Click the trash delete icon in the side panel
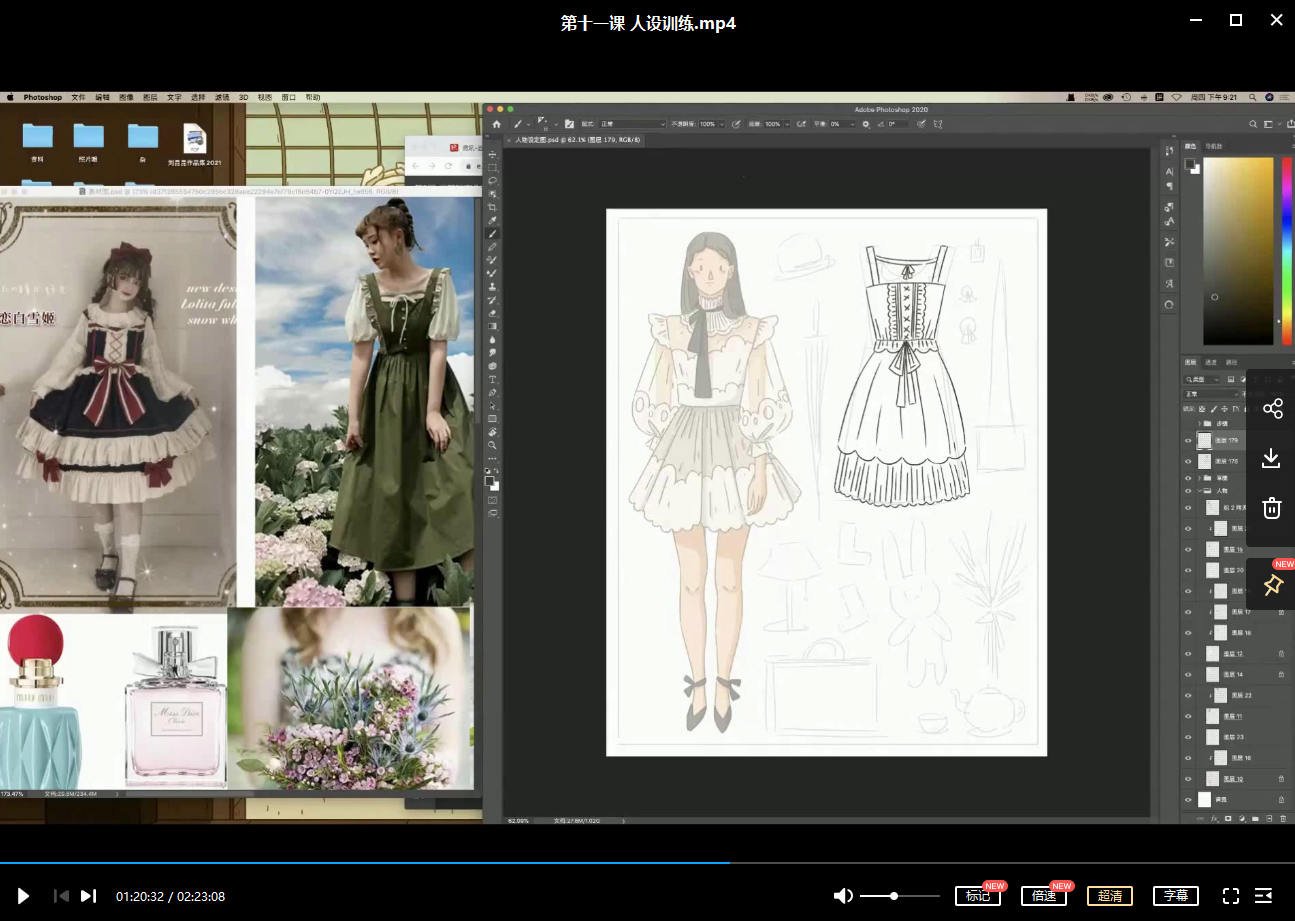 point(1271,507)
